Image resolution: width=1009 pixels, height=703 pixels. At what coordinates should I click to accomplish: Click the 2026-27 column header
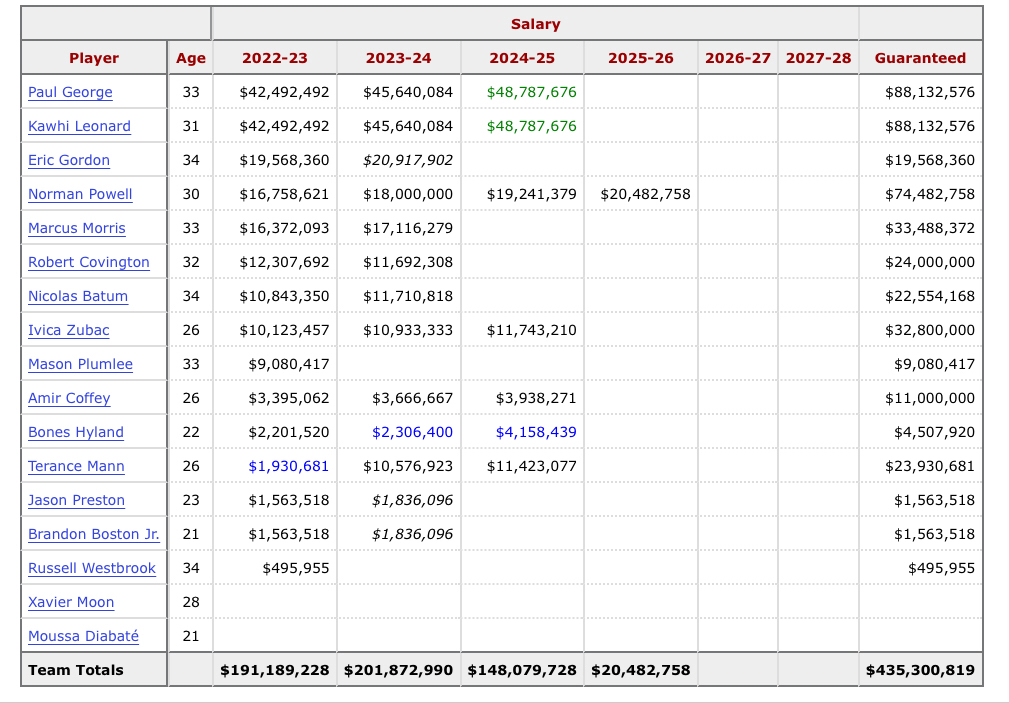tap(737, 58)
